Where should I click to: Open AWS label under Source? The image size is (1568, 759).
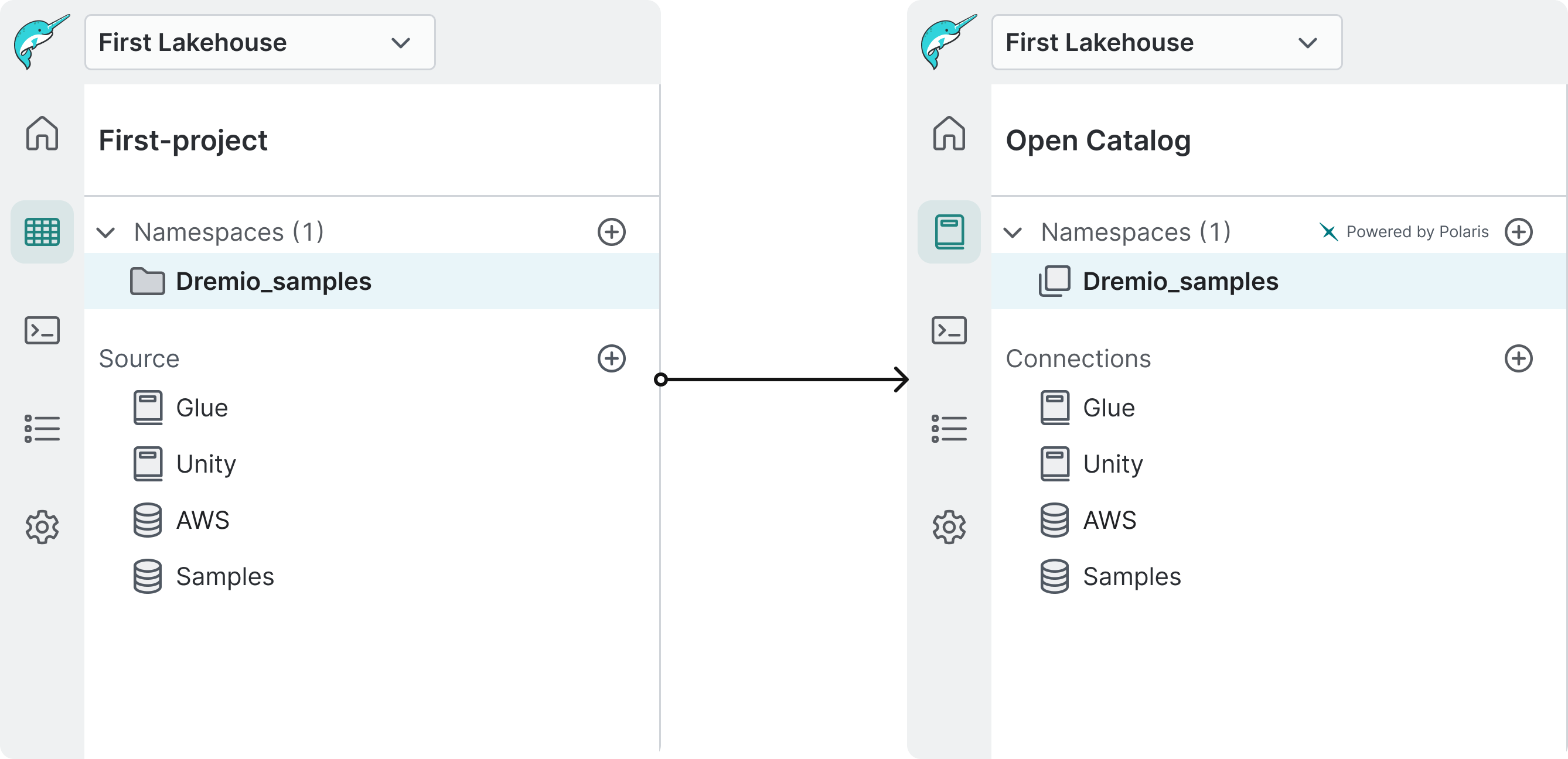click(203, 521)
